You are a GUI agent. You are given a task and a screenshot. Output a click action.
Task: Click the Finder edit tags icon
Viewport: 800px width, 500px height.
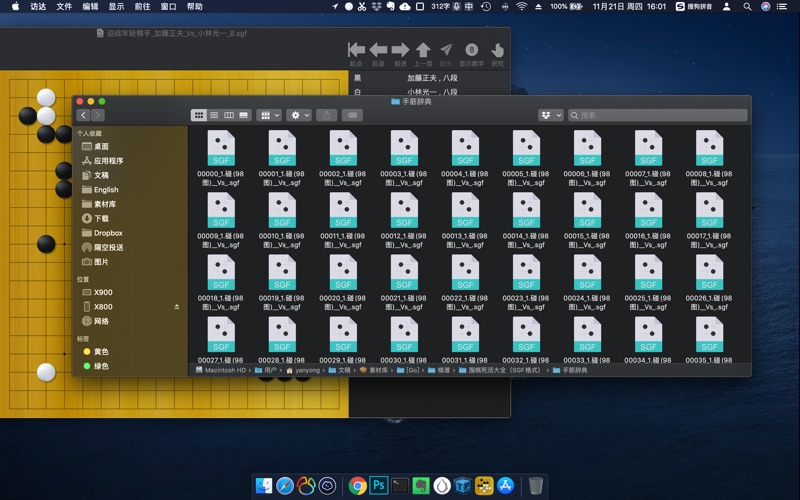tap(352, 116)
